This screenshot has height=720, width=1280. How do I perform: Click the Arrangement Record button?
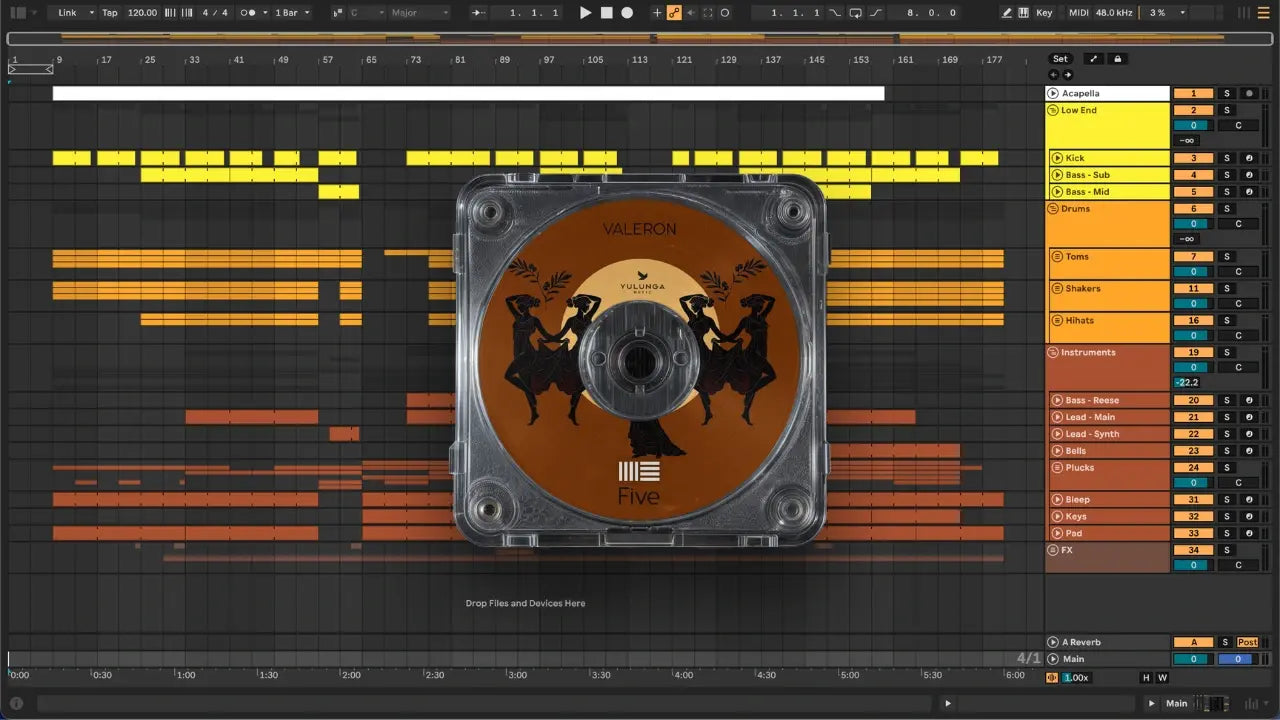(627, 13)
